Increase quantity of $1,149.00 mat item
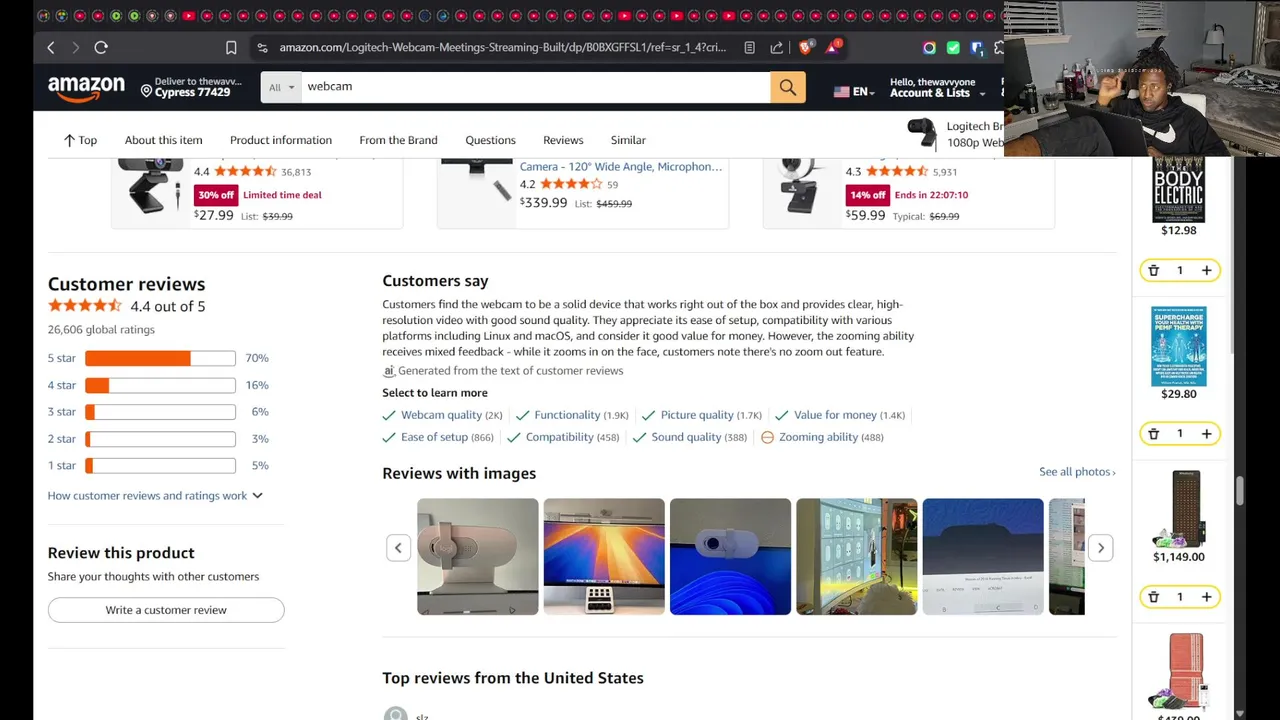Image resolution: width=1280 pixels, height=720 pixels. point(1206,596)
